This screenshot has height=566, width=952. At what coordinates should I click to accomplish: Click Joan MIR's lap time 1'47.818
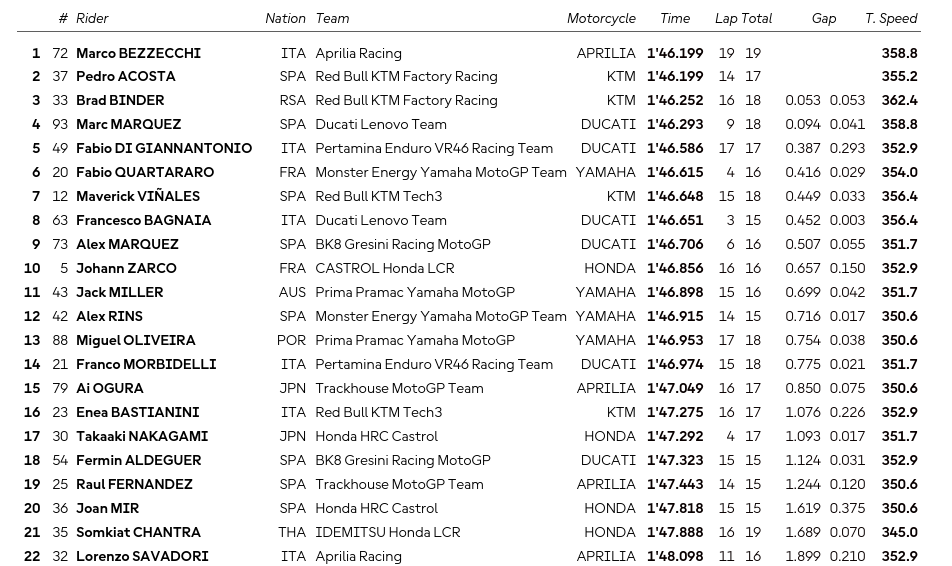tap(675, 508)
